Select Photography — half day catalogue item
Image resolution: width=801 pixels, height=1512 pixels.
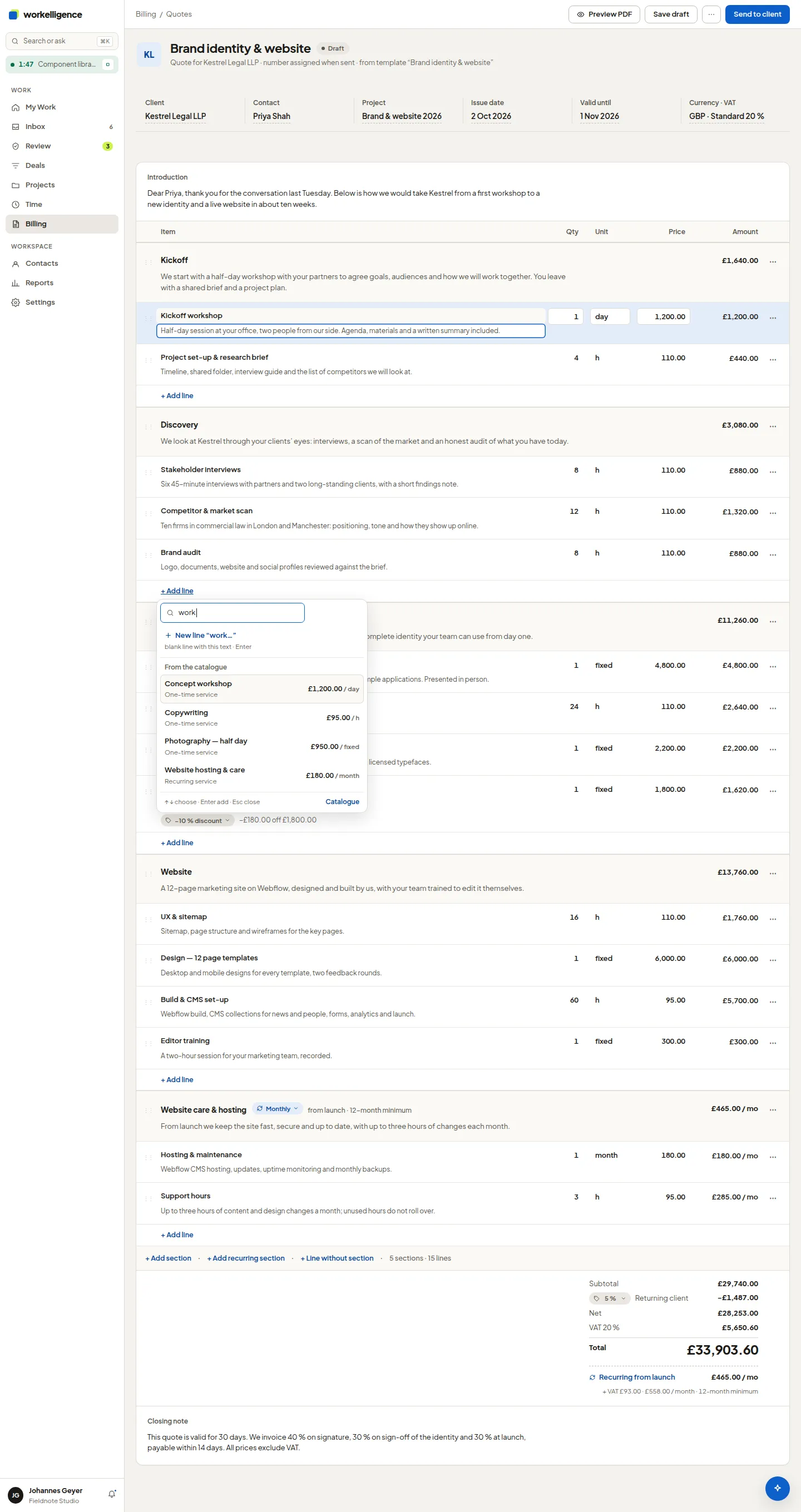[x=262, y=746]
